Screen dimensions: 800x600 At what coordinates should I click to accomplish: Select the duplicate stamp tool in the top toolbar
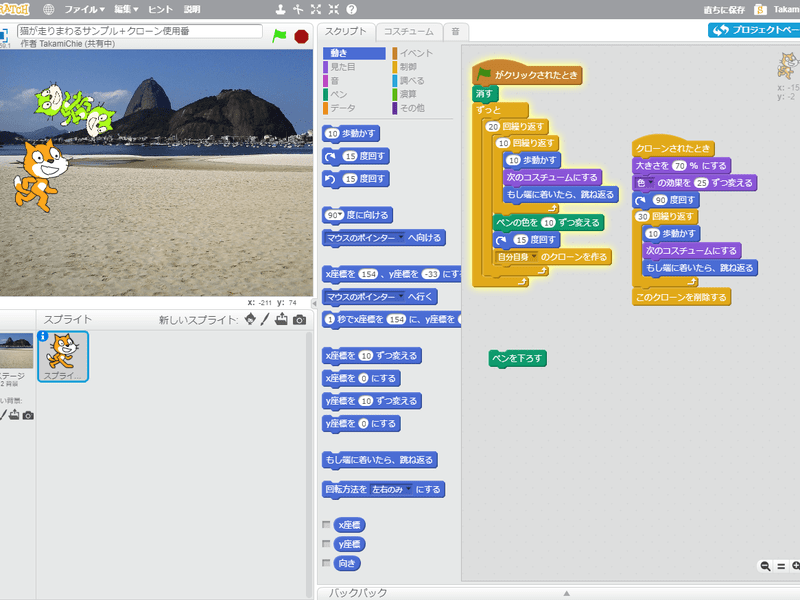point(280,9)
